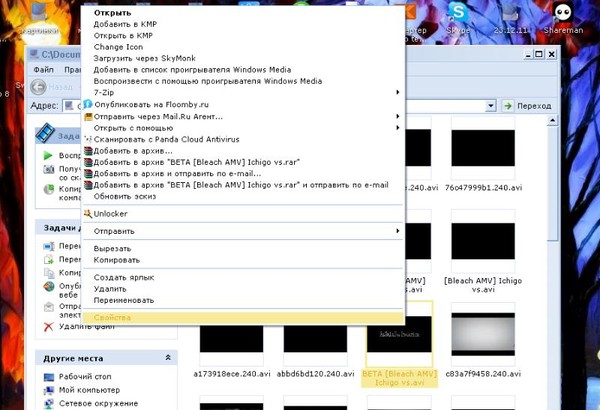Click the Mail.Ru Agent icon

click(88, 117)
